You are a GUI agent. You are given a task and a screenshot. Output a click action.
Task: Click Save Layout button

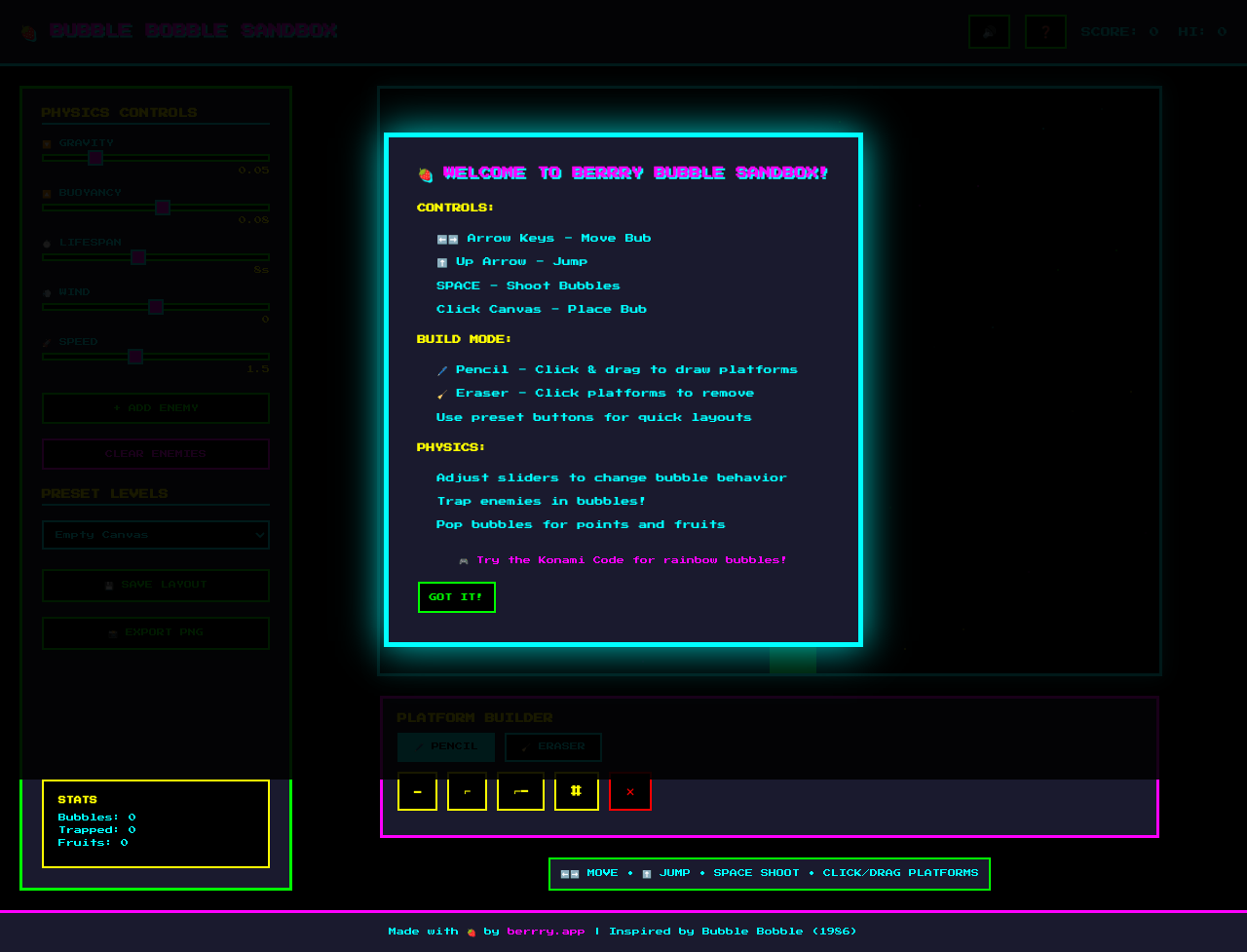pos(156,586)
